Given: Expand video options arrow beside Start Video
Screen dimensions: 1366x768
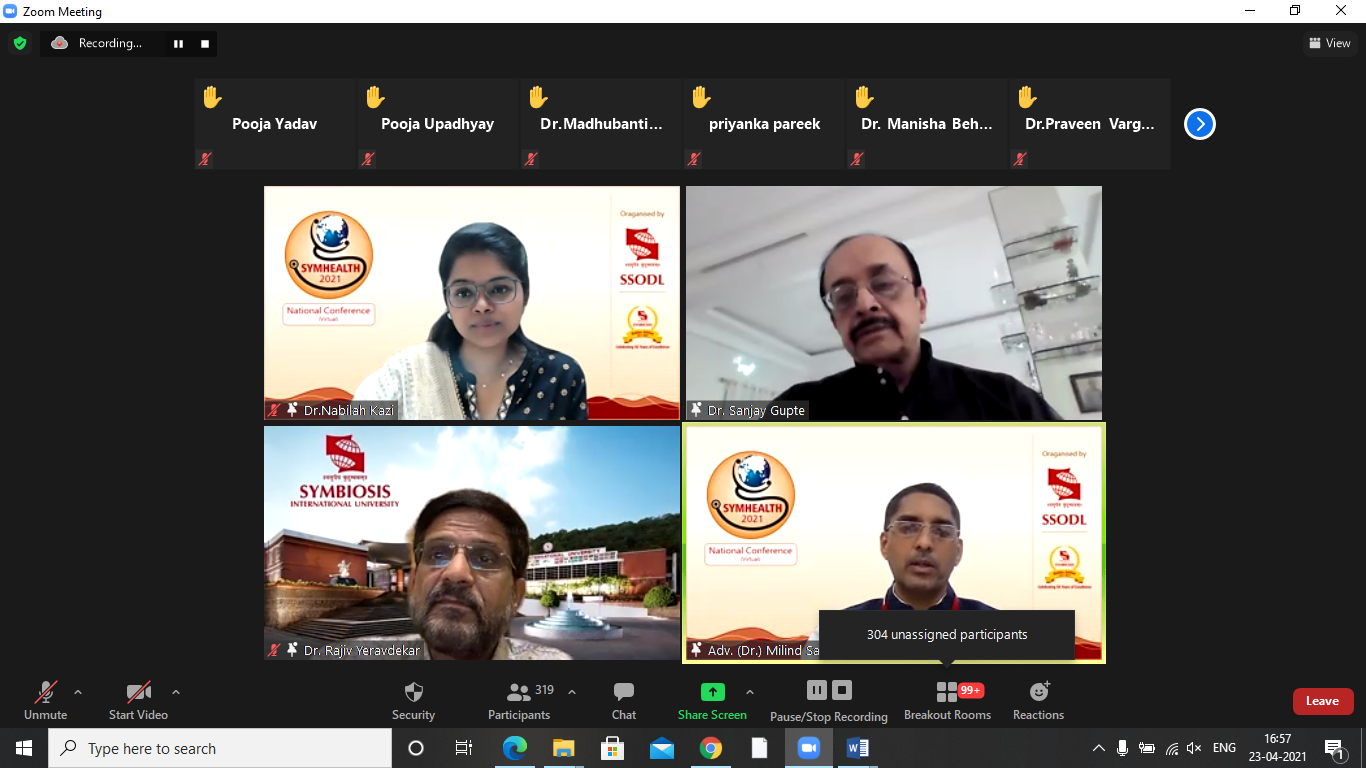Looking at the screenshot, I should pos(176,692).
